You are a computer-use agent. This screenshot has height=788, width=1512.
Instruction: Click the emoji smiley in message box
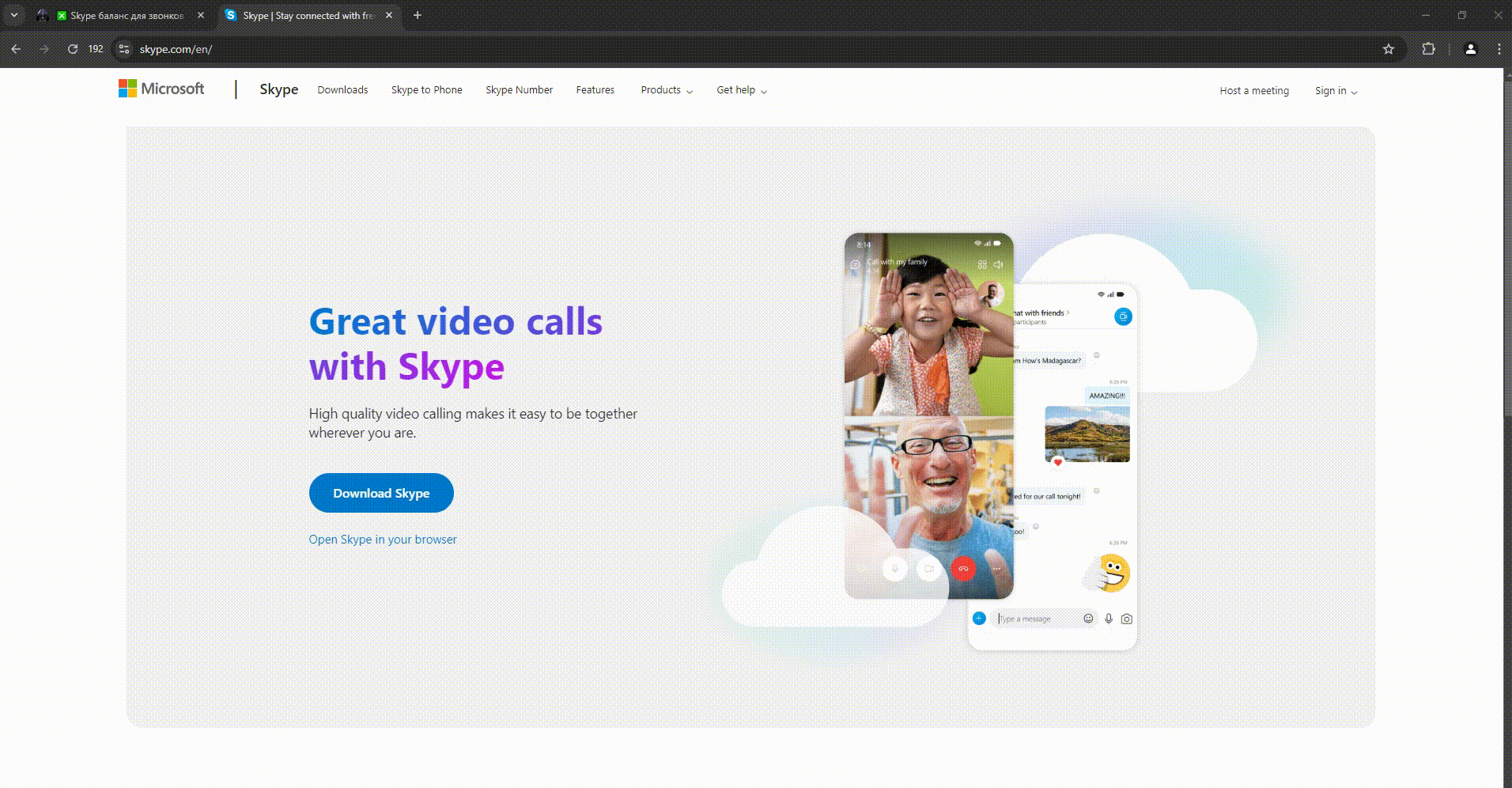[x=1089, y=619]
